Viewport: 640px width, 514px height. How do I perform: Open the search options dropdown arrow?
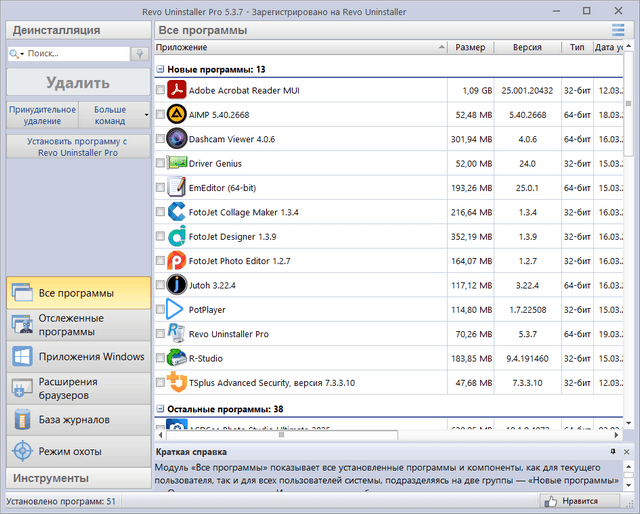click(x=22, y=54)
